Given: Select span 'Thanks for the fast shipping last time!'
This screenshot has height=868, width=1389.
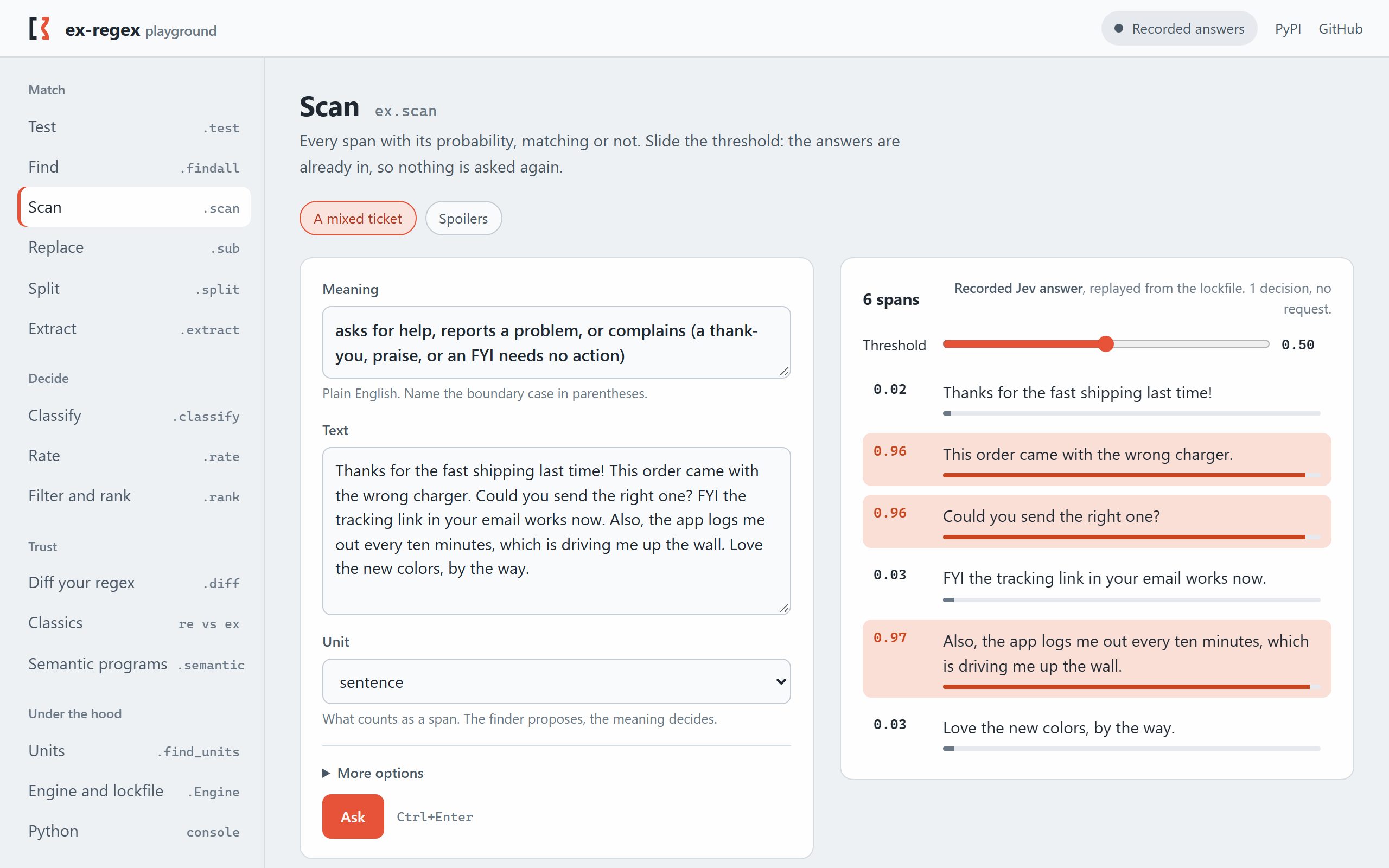Looking at the screenshot, I should pyautogui.click(x=1096, y=397).
